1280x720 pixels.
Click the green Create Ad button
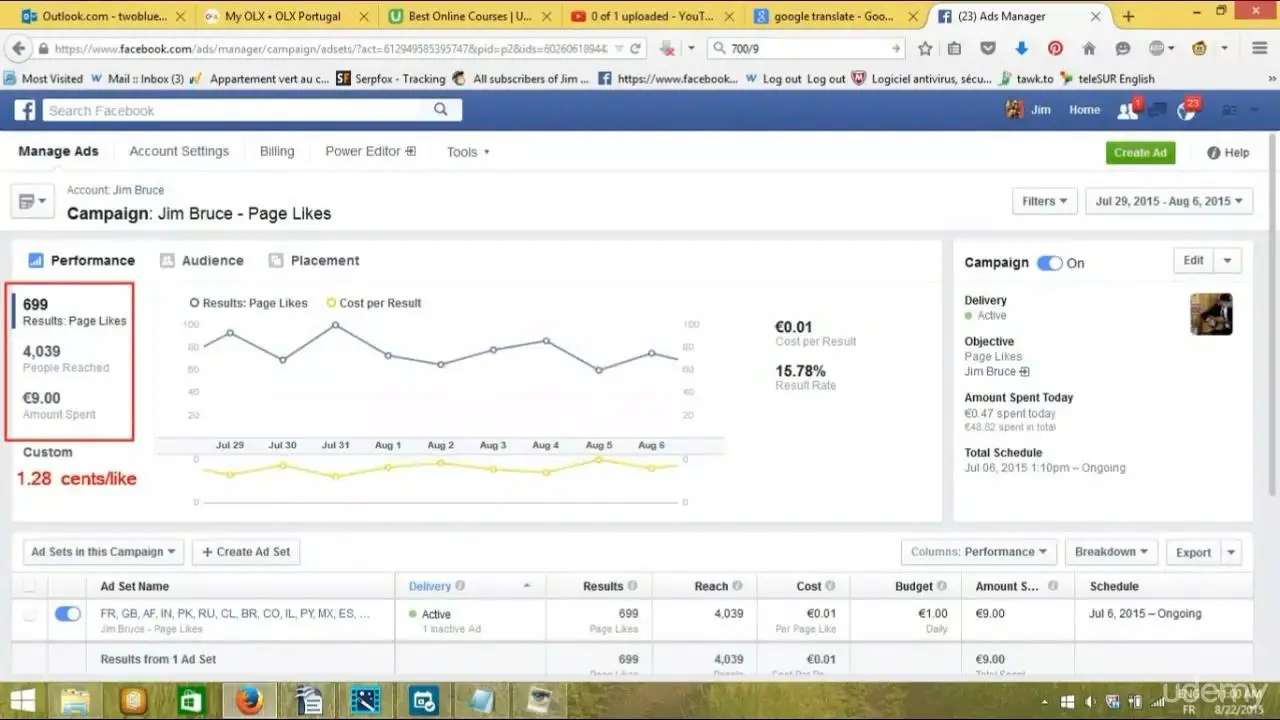1140,152
